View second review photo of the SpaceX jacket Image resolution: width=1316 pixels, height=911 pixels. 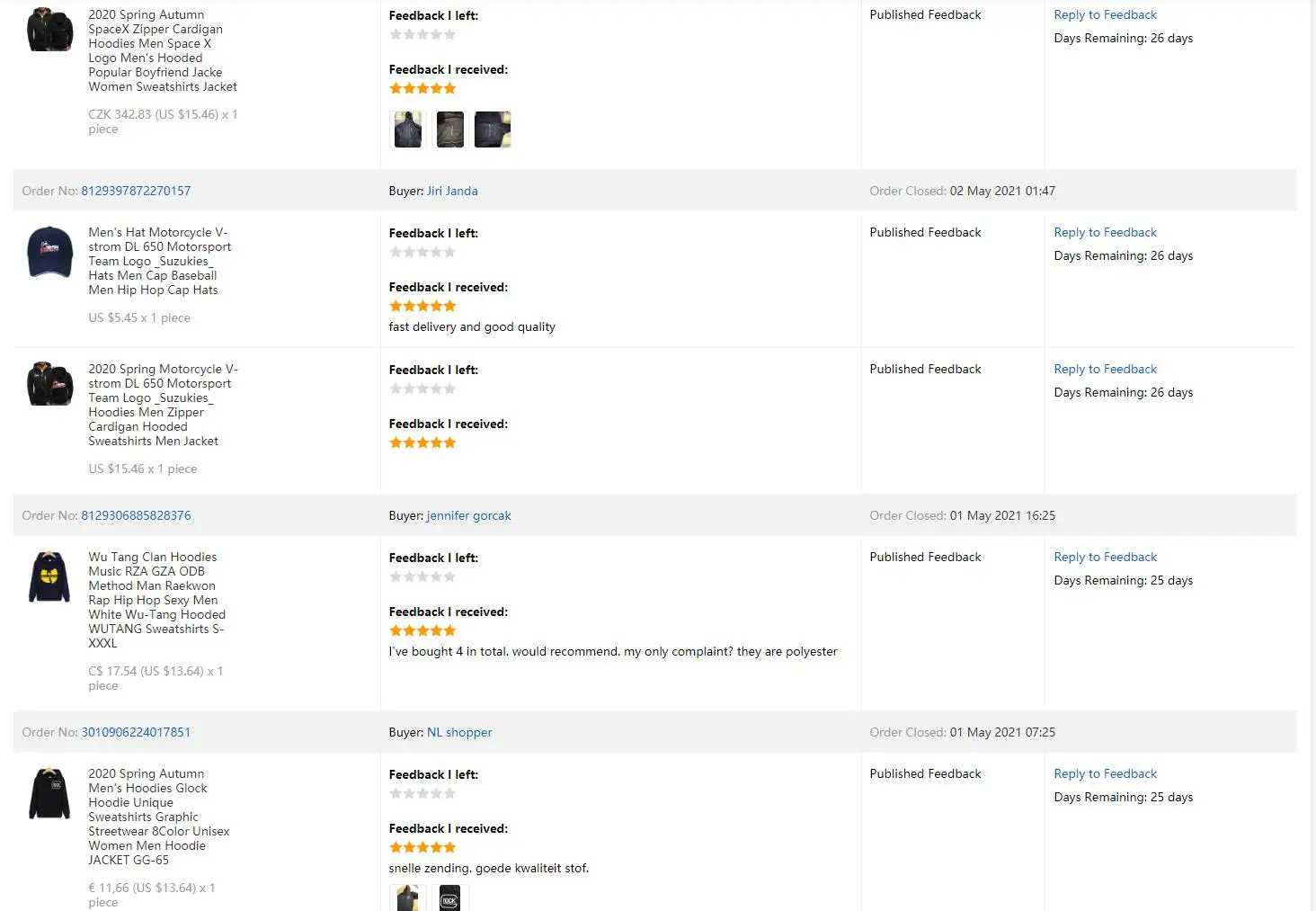(449, 130)
